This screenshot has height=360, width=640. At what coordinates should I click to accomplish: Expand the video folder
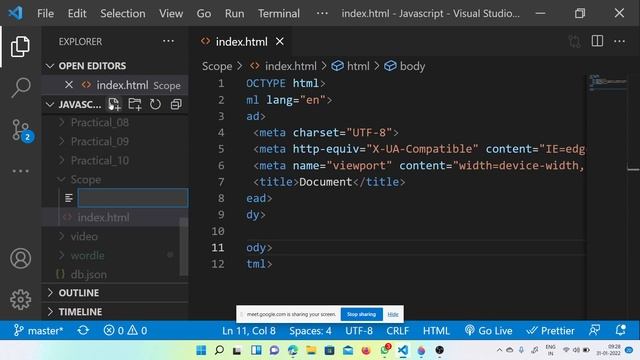(x=84, y=236)
